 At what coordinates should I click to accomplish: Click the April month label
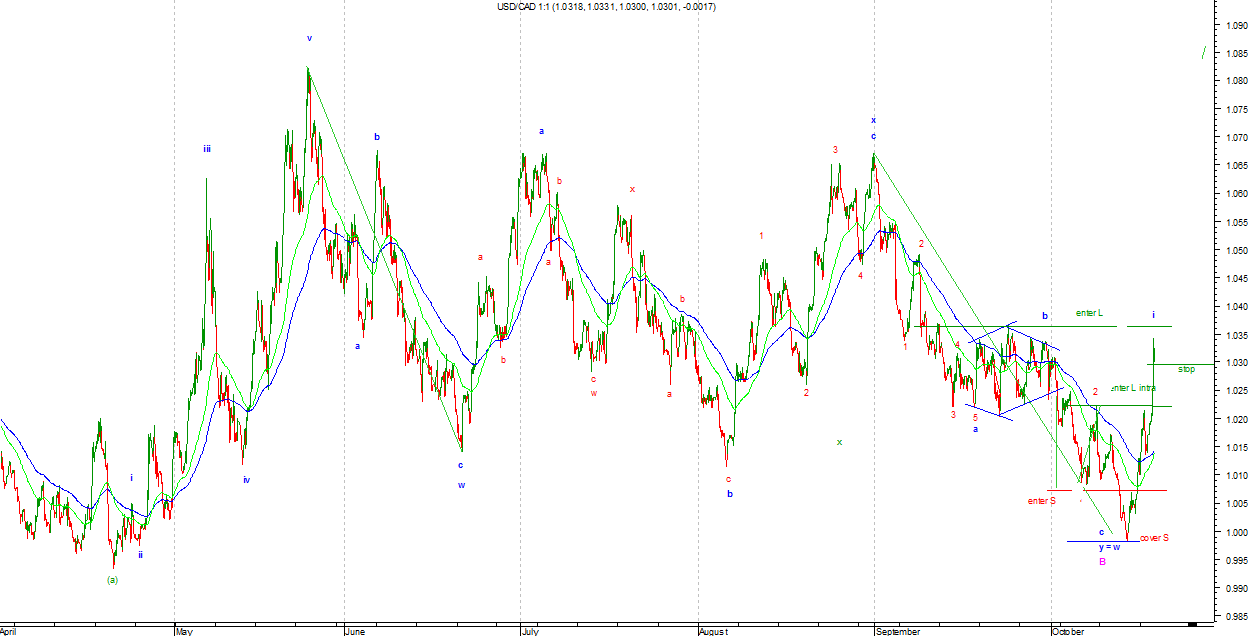click(x=8, y=631)
